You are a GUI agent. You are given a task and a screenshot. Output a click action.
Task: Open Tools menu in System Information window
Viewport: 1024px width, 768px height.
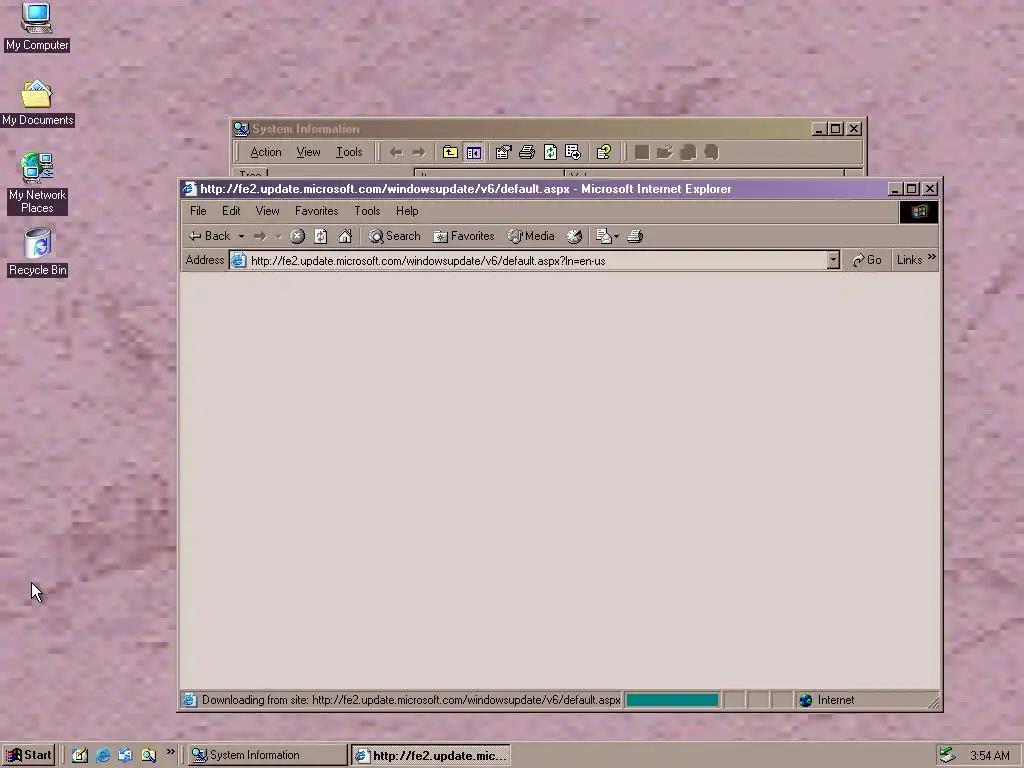pyautogui.click(x=349, y=152)
